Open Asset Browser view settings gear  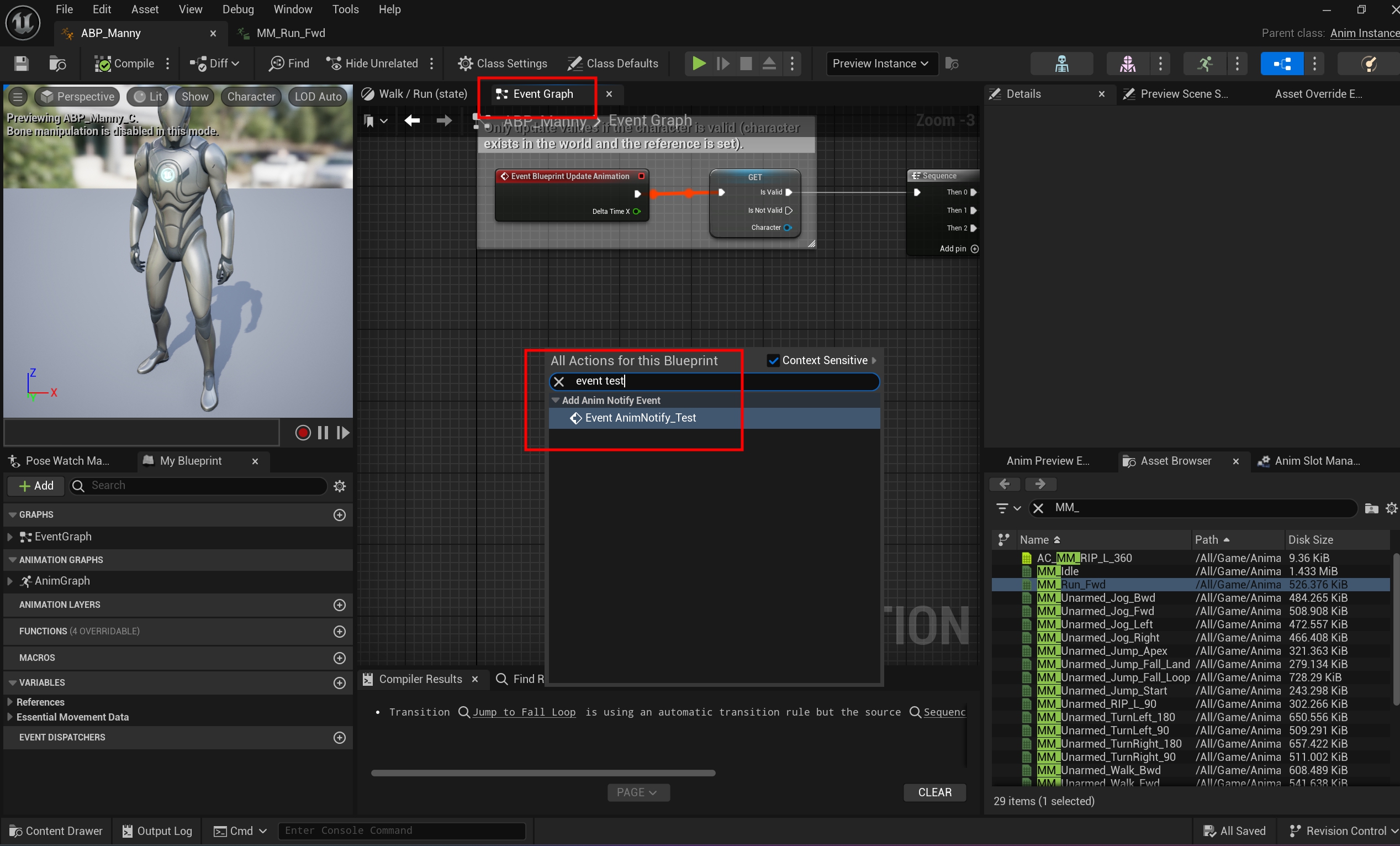click(1392, 508)
